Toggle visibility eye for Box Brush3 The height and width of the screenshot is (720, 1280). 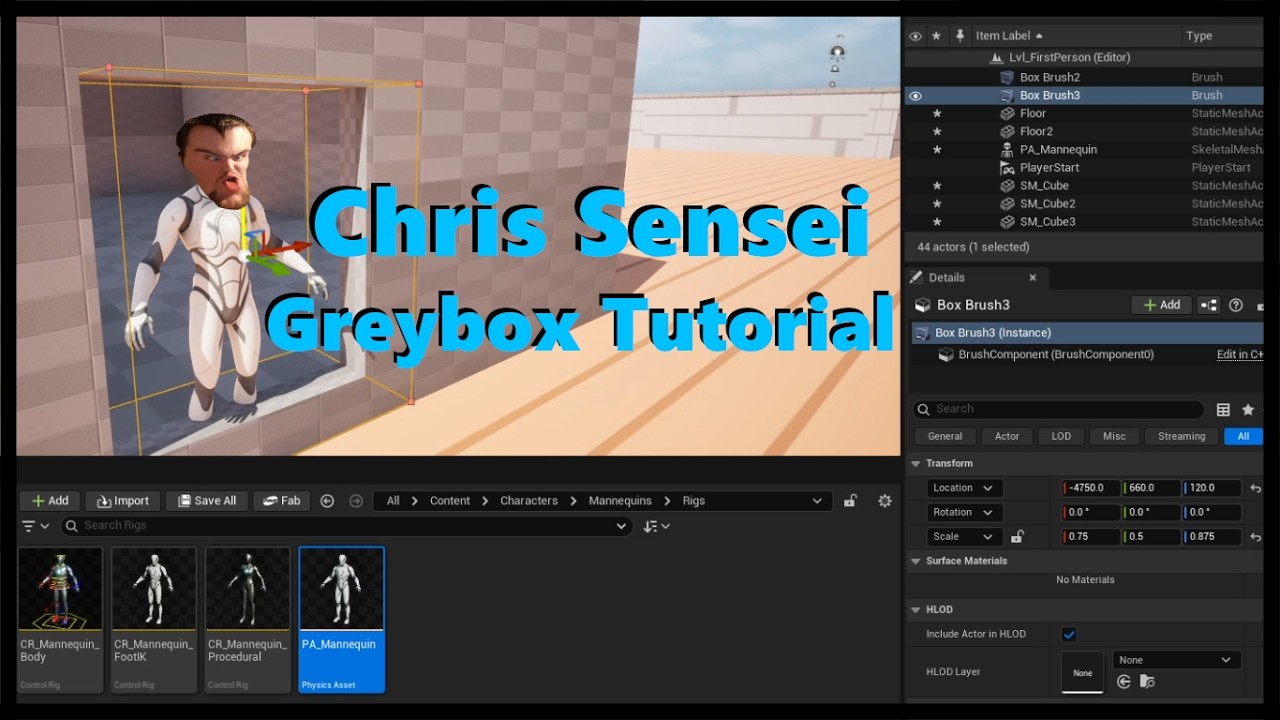915,96
